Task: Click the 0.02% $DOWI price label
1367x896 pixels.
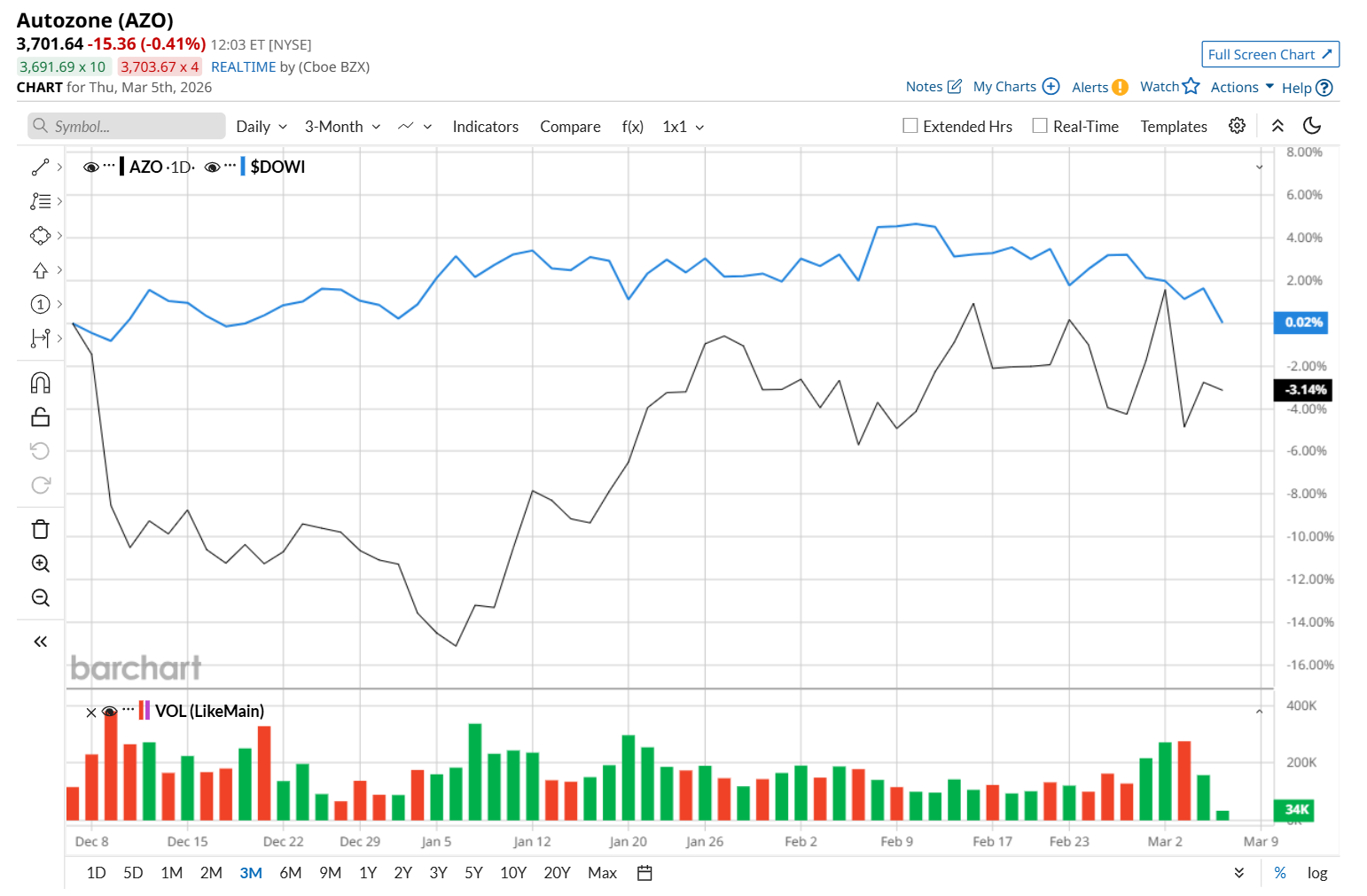Action: point(1301,323)
